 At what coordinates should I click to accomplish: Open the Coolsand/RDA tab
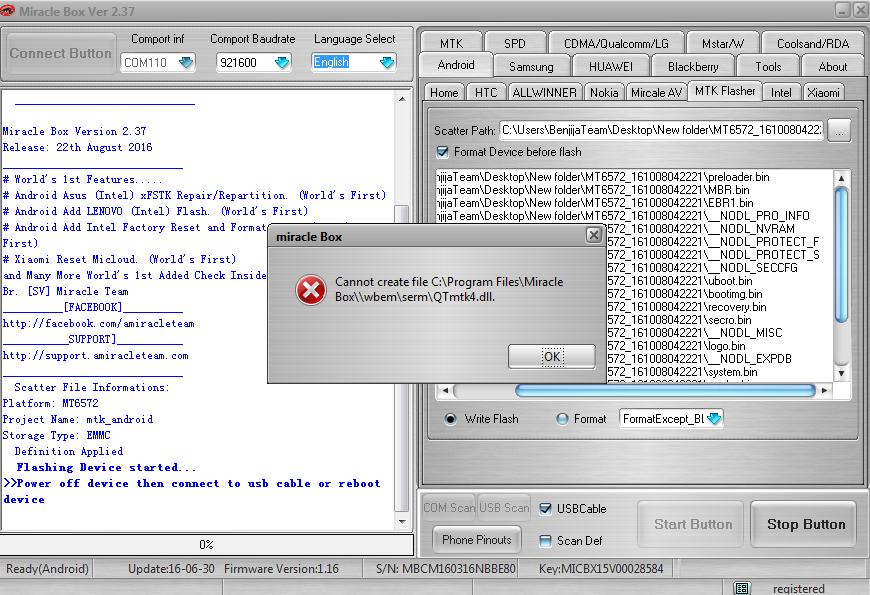coord(812,43)
